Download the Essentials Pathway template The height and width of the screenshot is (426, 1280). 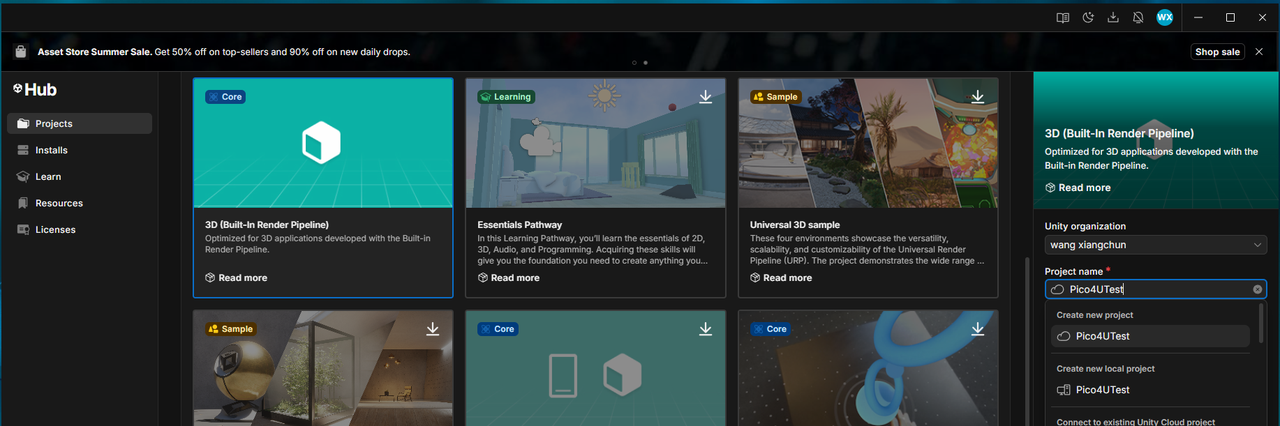click(705, 97)
